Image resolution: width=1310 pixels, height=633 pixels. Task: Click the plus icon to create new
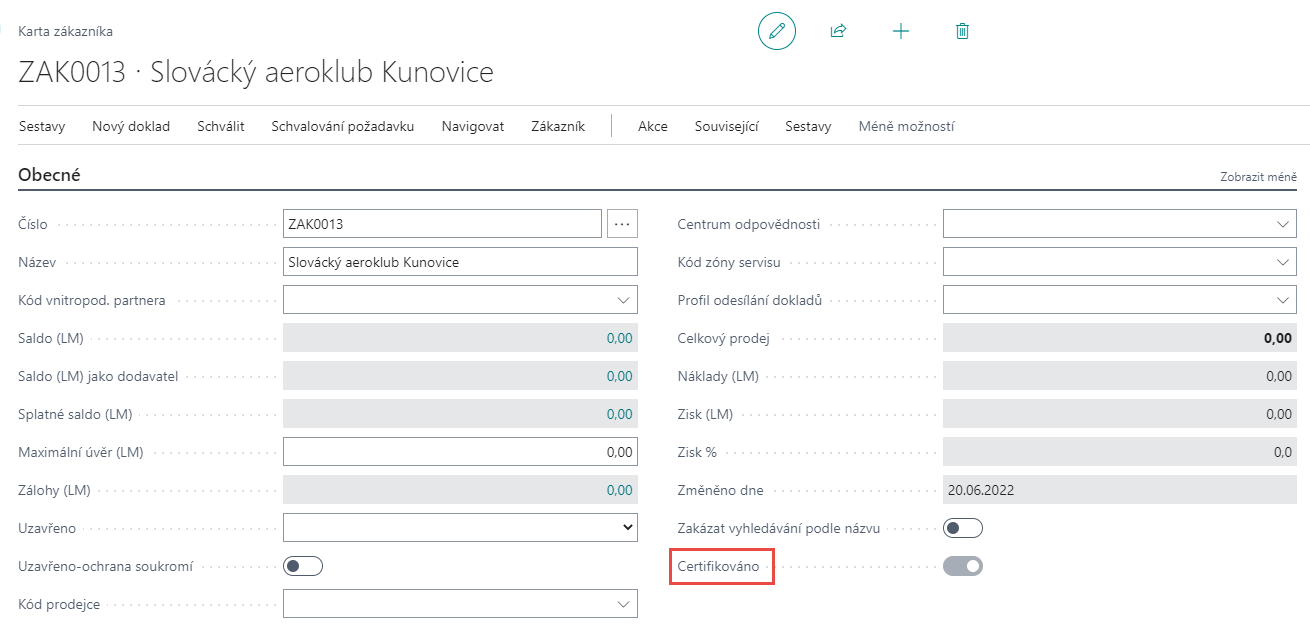(x=900, y=31)
